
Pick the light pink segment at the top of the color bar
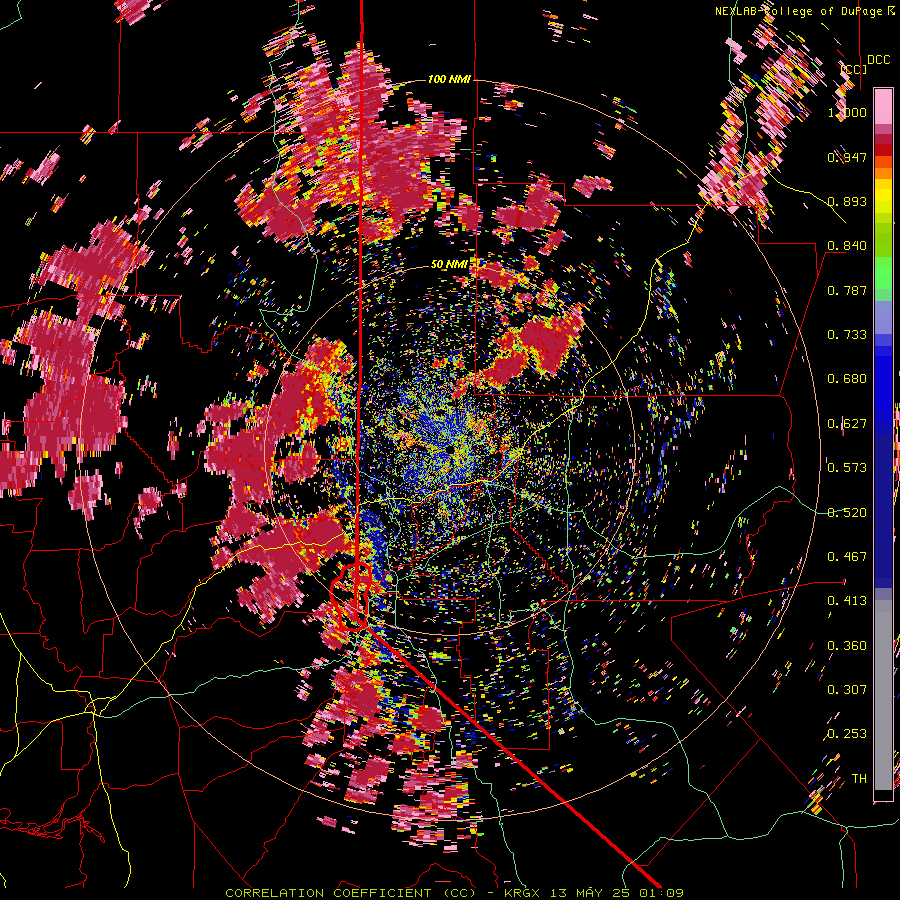883,106
